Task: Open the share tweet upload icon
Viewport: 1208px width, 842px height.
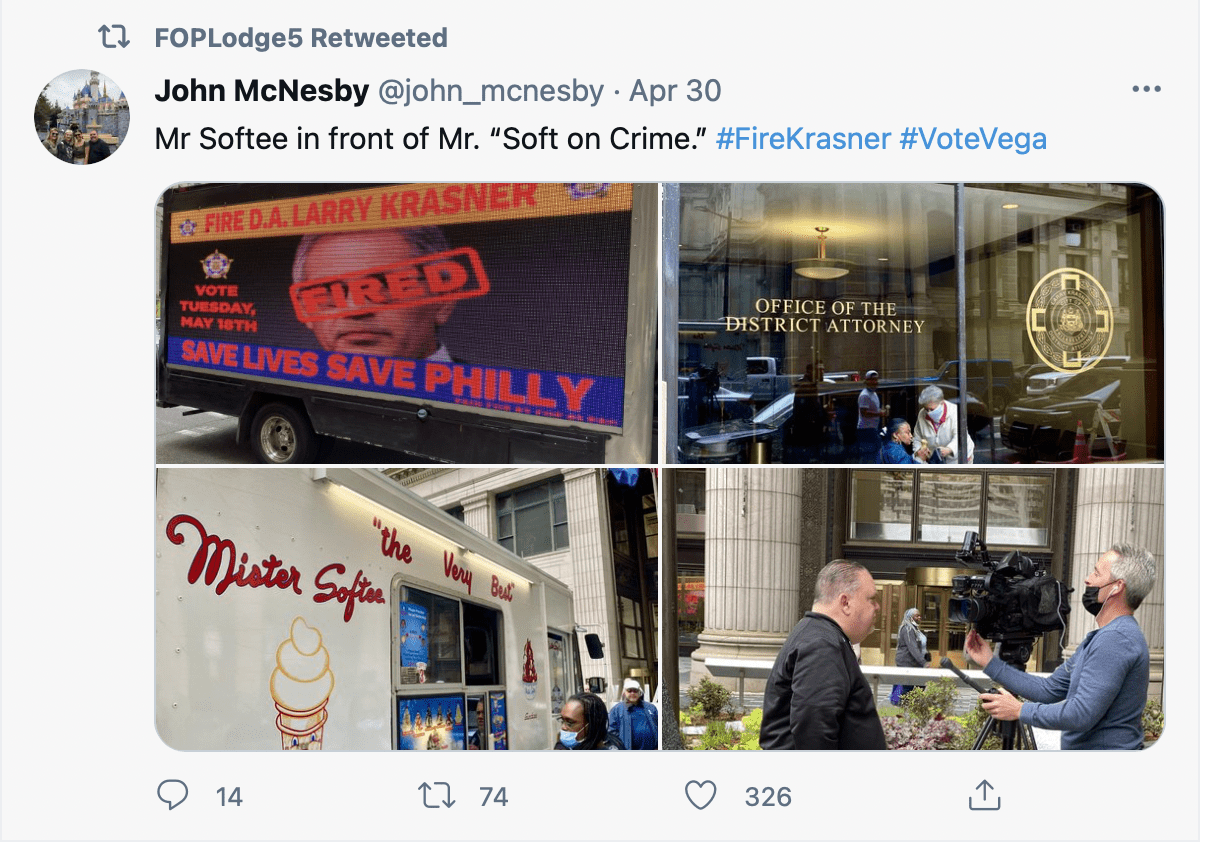Action: [x=984, y=795]
